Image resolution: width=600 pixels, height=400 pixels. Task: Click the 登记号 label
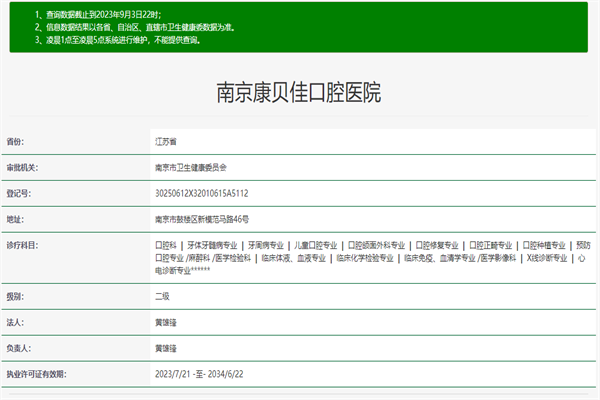pos(18,193)
